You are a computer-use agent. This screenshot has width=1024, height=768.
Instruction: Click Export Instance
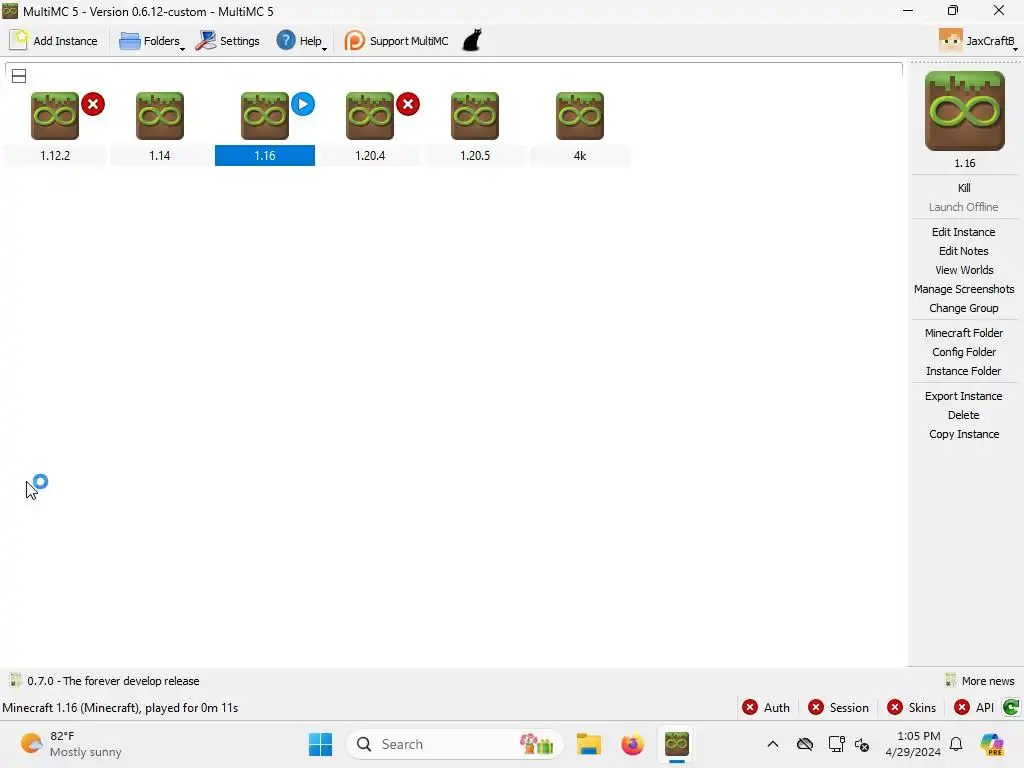(964, 396)
